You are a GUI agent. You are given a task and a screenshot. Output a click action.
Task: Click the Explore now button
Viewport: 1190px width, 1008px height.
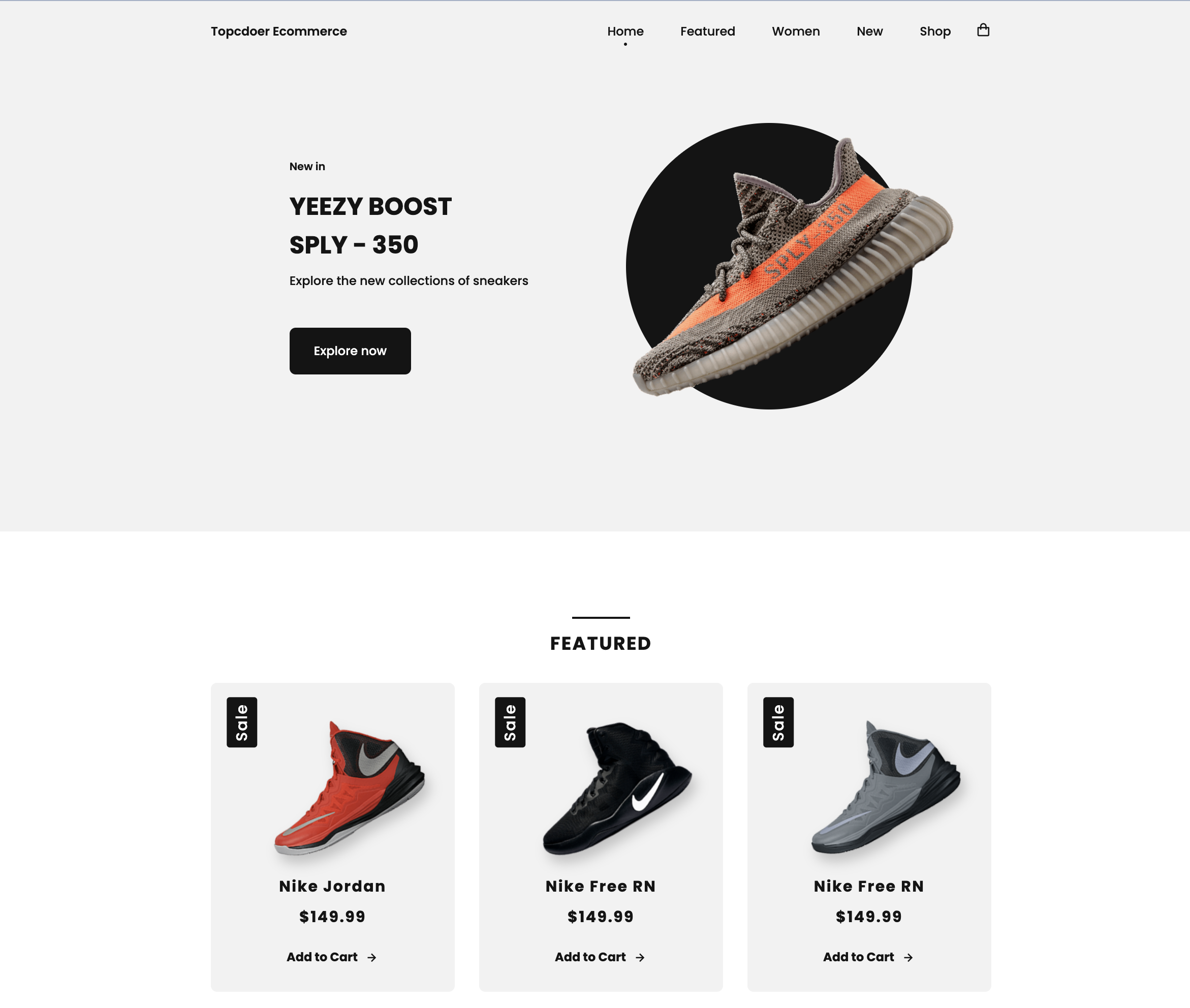click(350, 351)
